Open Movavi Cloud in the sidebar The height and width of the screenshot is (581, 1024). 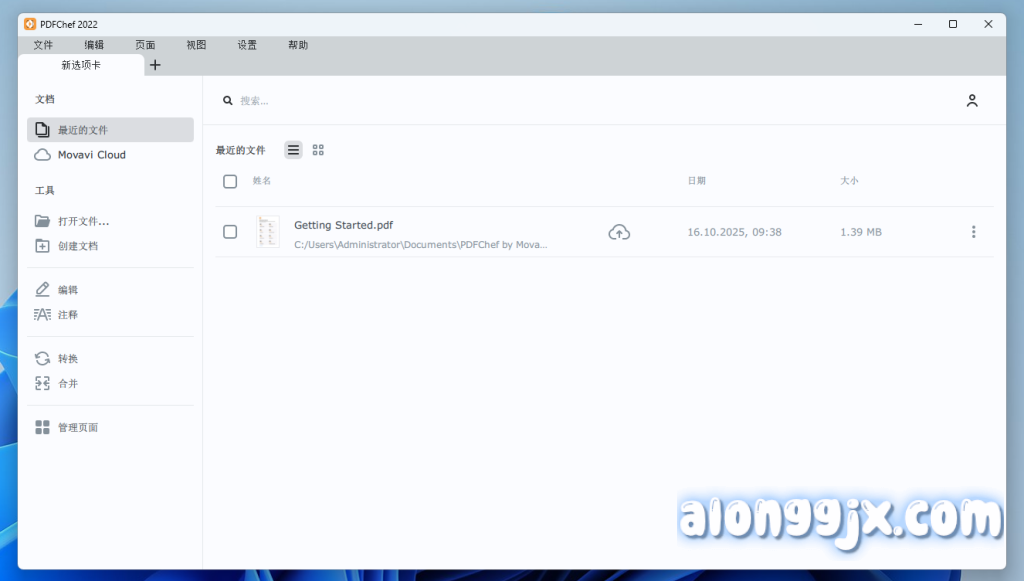91,155
